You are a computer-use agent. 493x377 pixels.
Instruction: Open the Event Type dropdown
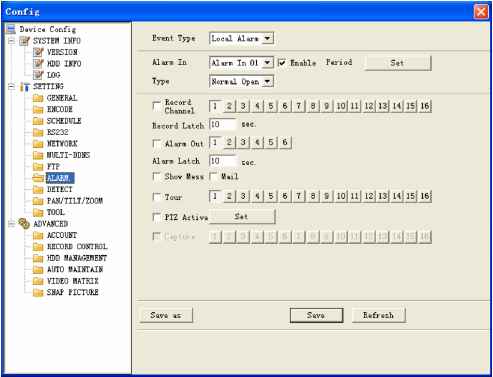(267, 38)
